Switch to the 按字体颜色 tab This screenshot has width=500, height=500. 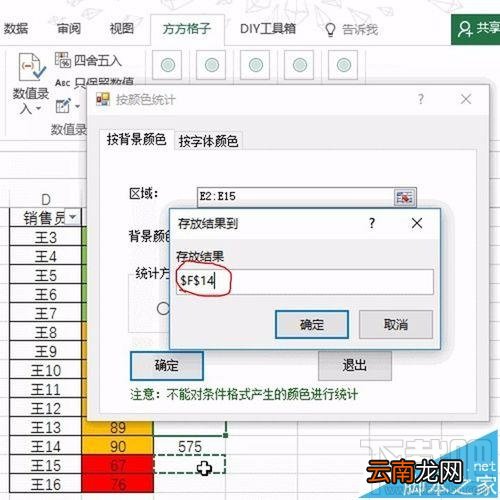tap(208, 141)
